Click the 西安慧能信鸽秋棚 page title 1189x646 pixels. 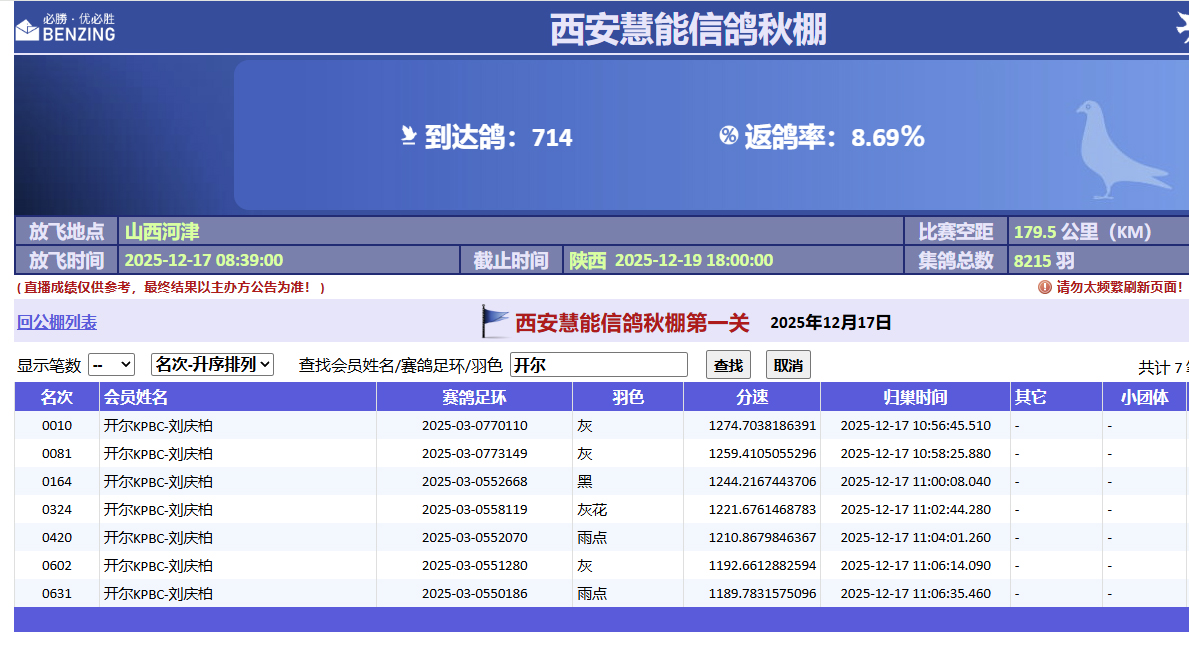[688, 29]
